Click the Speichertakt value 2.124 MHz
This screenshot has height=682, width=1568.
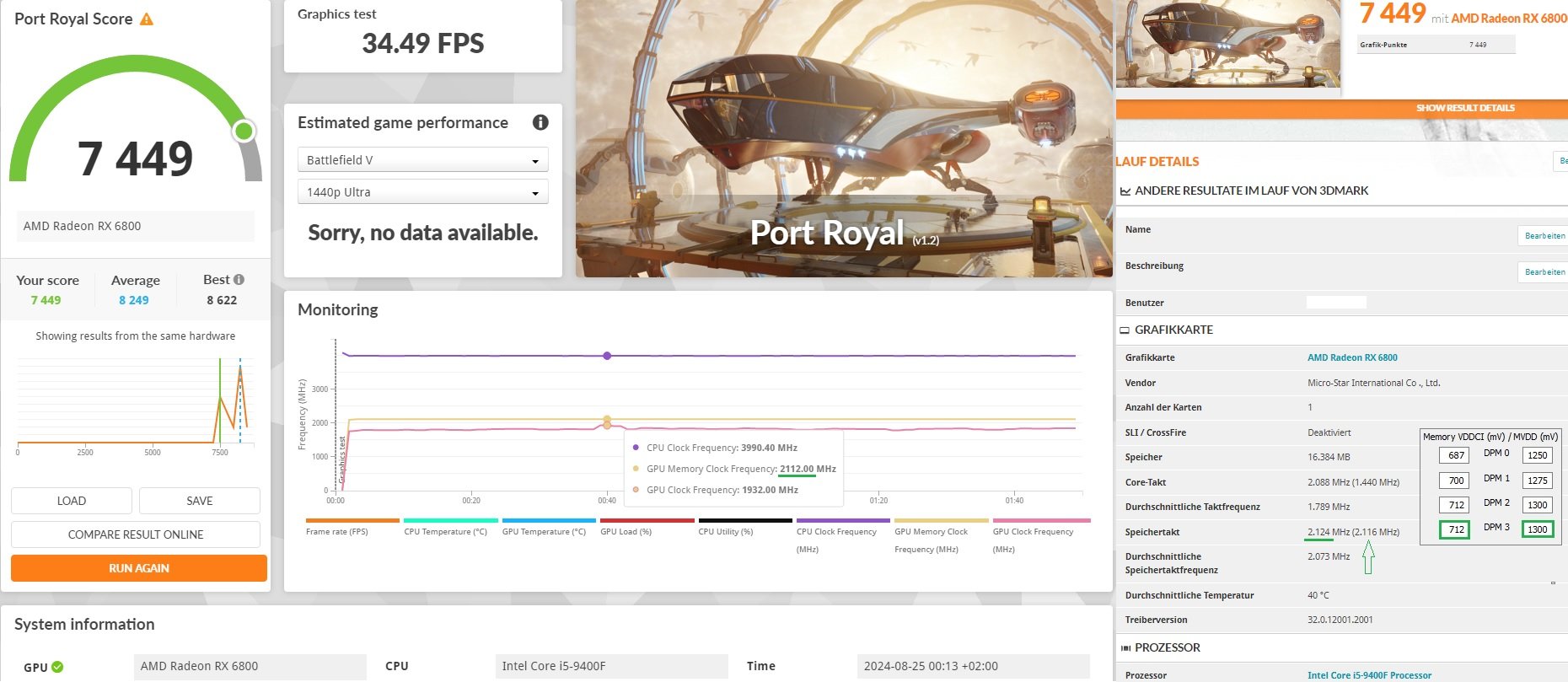[x=1329, y=532]
